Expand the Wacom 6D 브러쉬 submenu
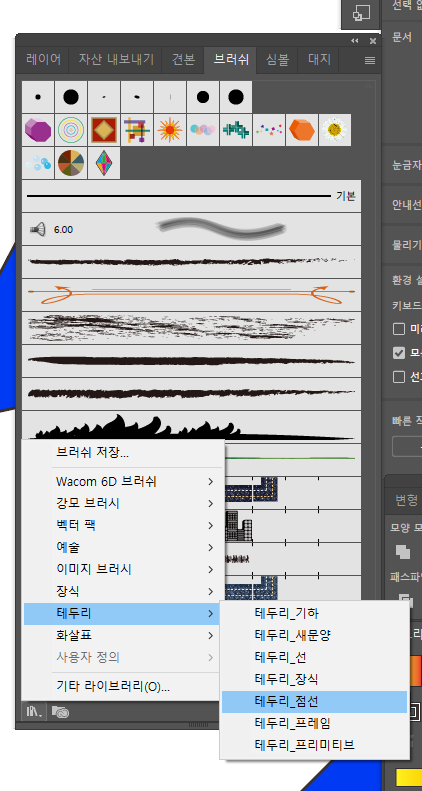The width and height of the screenshot is (422, 791). (x=122, y=481)
